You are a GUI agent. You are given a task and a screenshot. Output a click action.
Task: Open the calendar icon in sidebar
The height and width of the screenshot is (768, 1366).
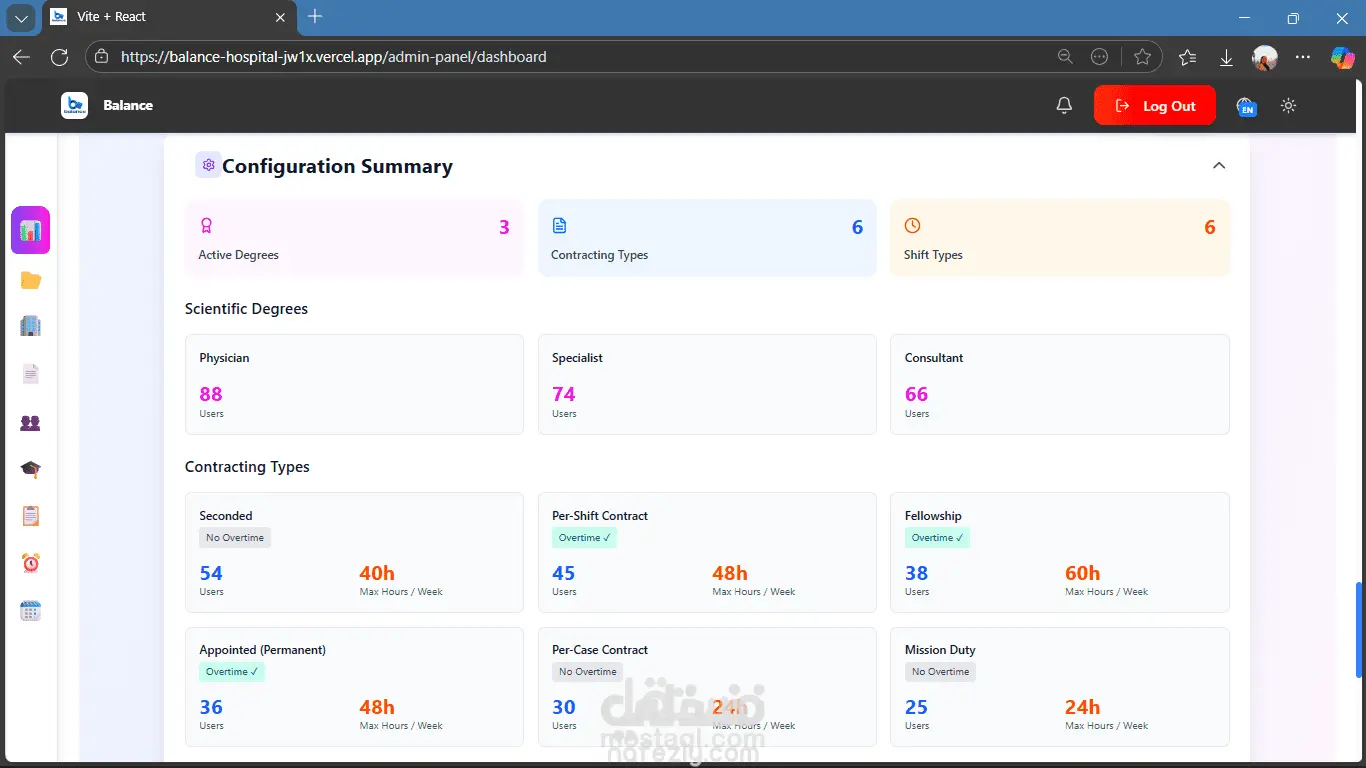coord(31,611)
